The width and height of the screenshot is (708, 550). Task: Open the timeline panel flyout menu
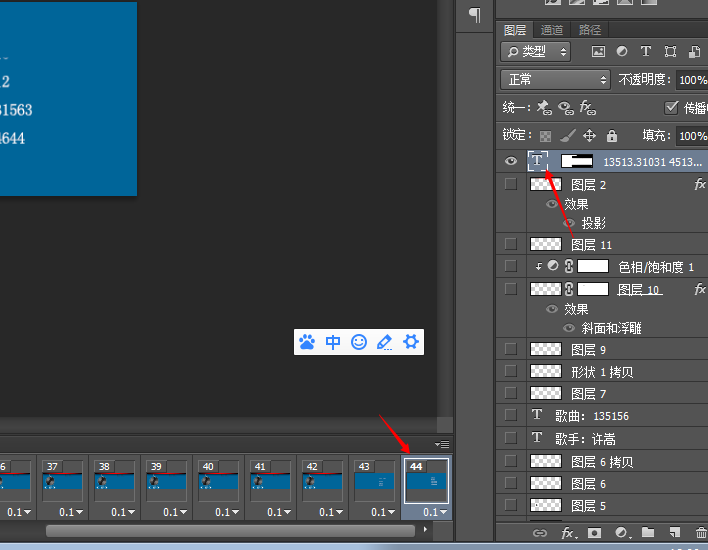pyautogui.click(x=442, y=444)
